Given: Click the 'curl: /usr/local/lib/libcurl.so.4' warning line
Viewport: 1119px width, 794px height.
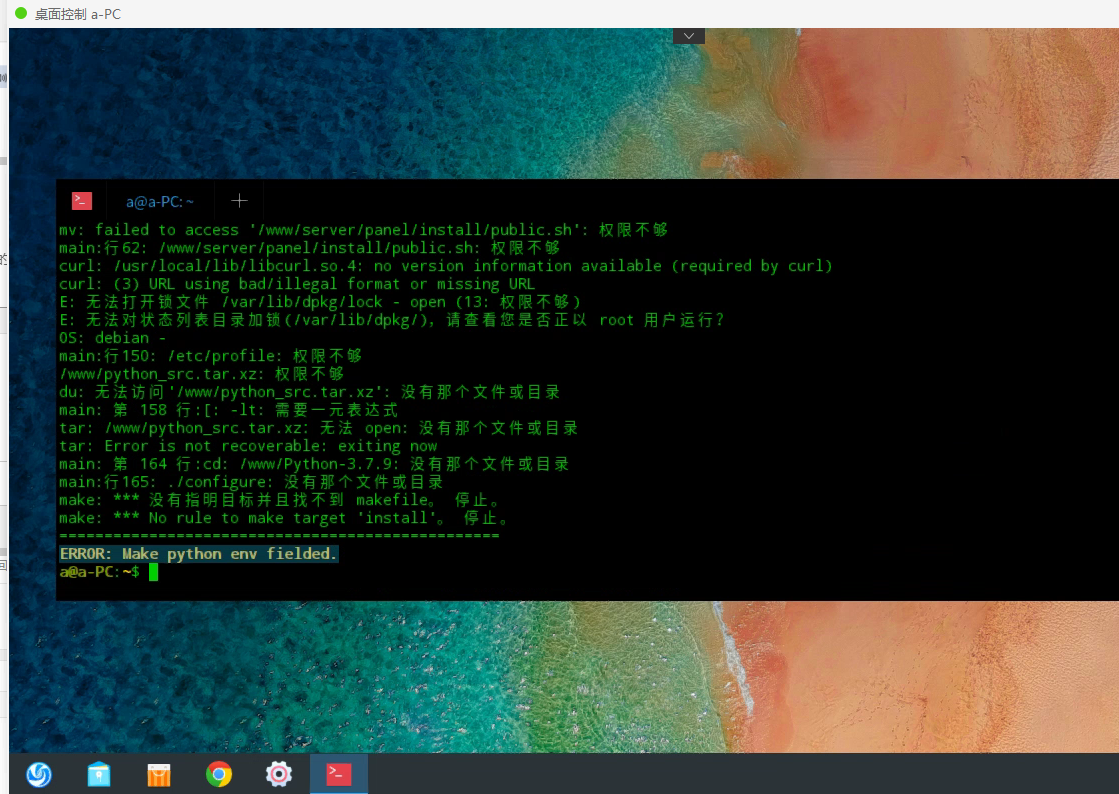Looking at the screenshot, I should (446, 265).
